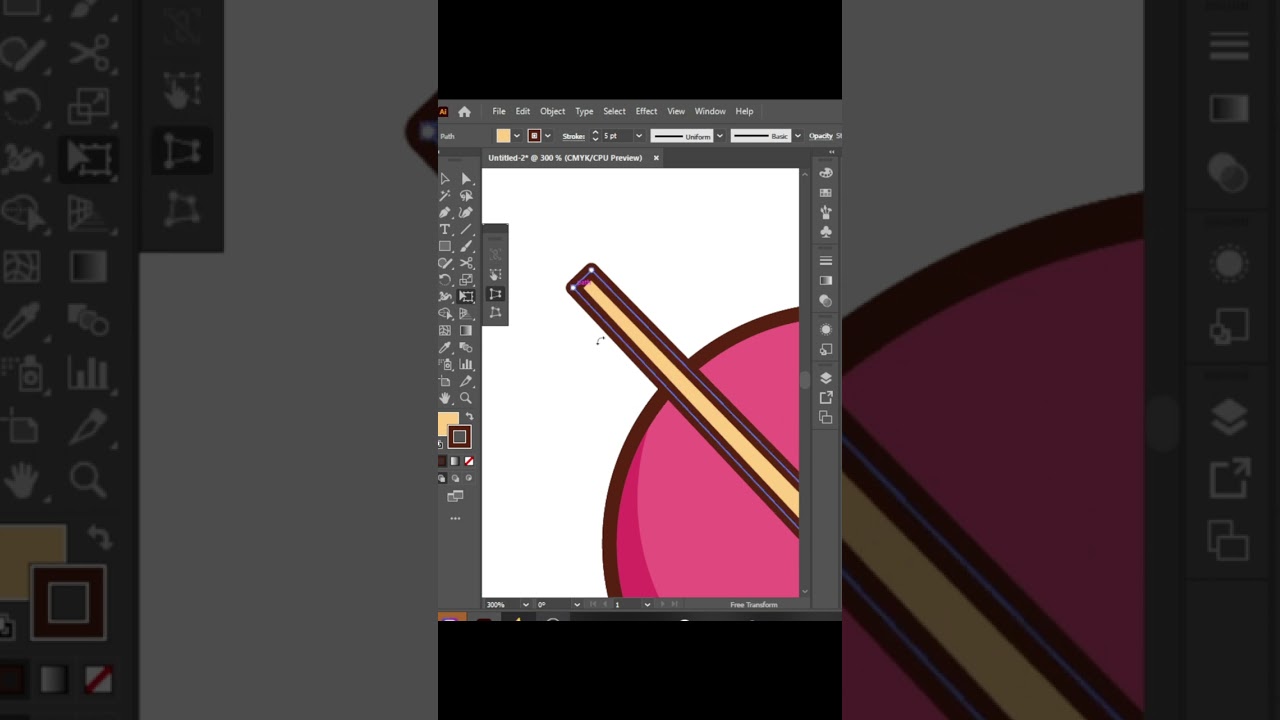Select the Blend tool

466,347
